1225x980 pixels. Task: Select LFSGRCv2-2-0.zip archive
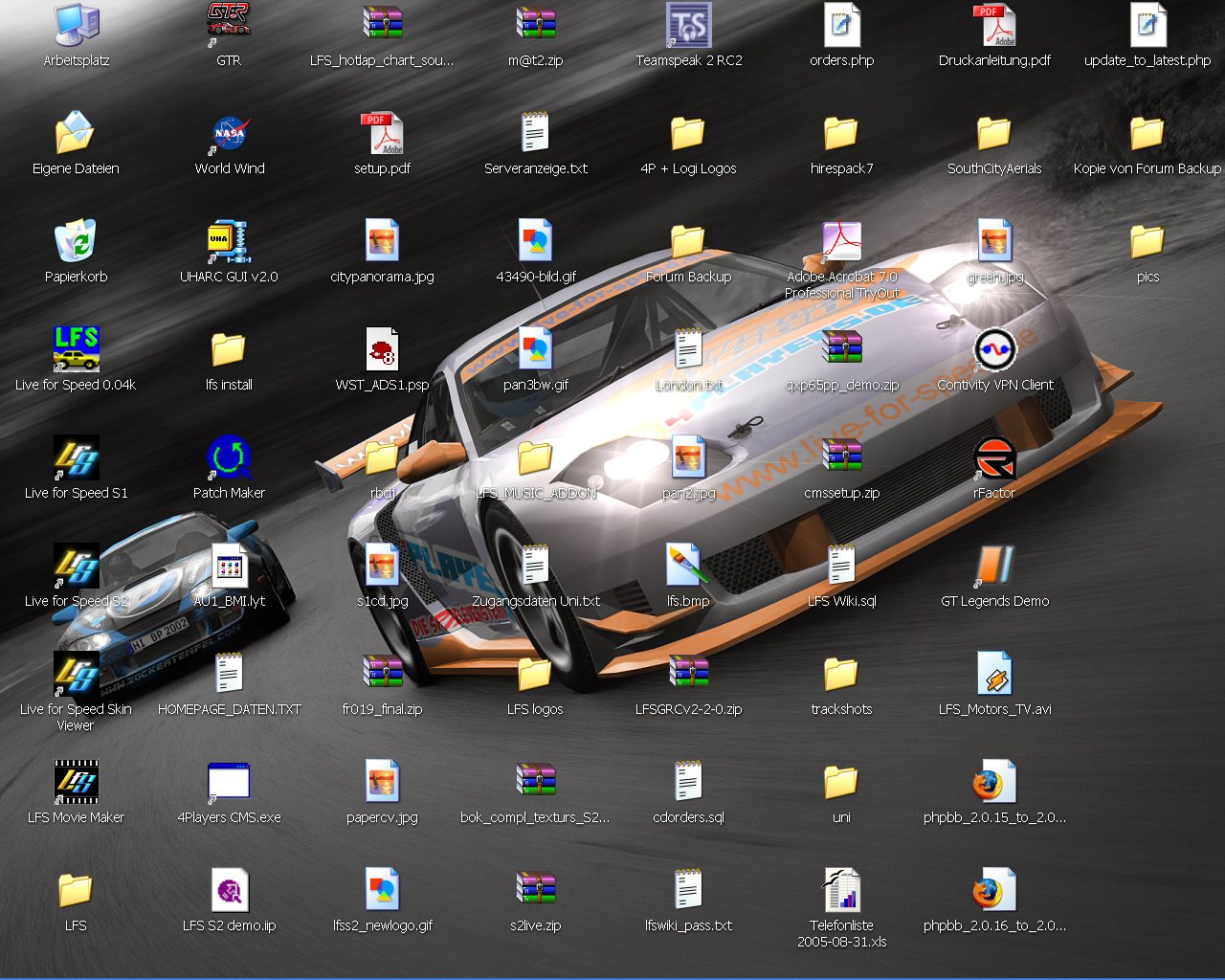point(689,675)
